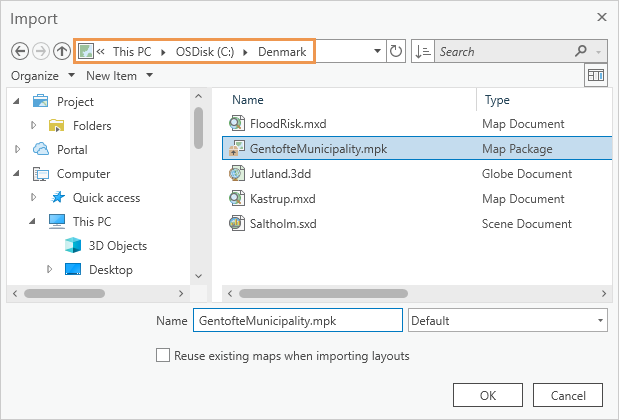Enable Reuse existing maps when importing layouts
The height and width of the screenshot is (420, 619).
[x=163, y=355]
